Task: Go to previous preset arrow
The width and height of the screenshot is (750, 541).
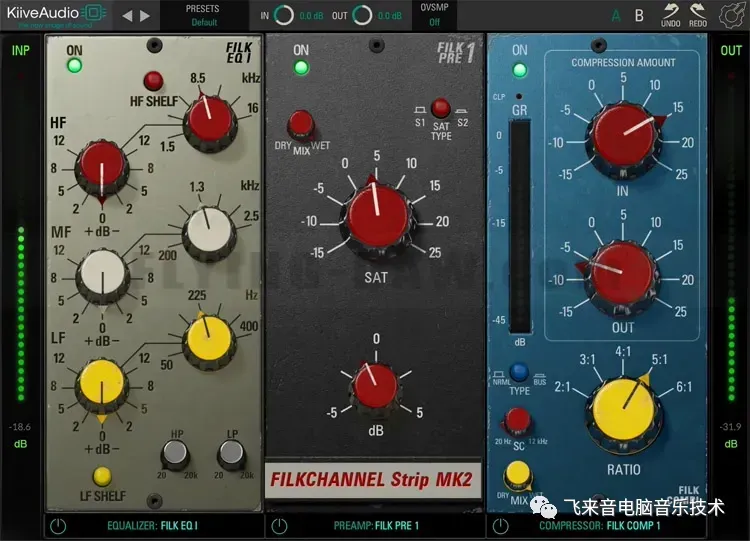Action: click(127, 16)
